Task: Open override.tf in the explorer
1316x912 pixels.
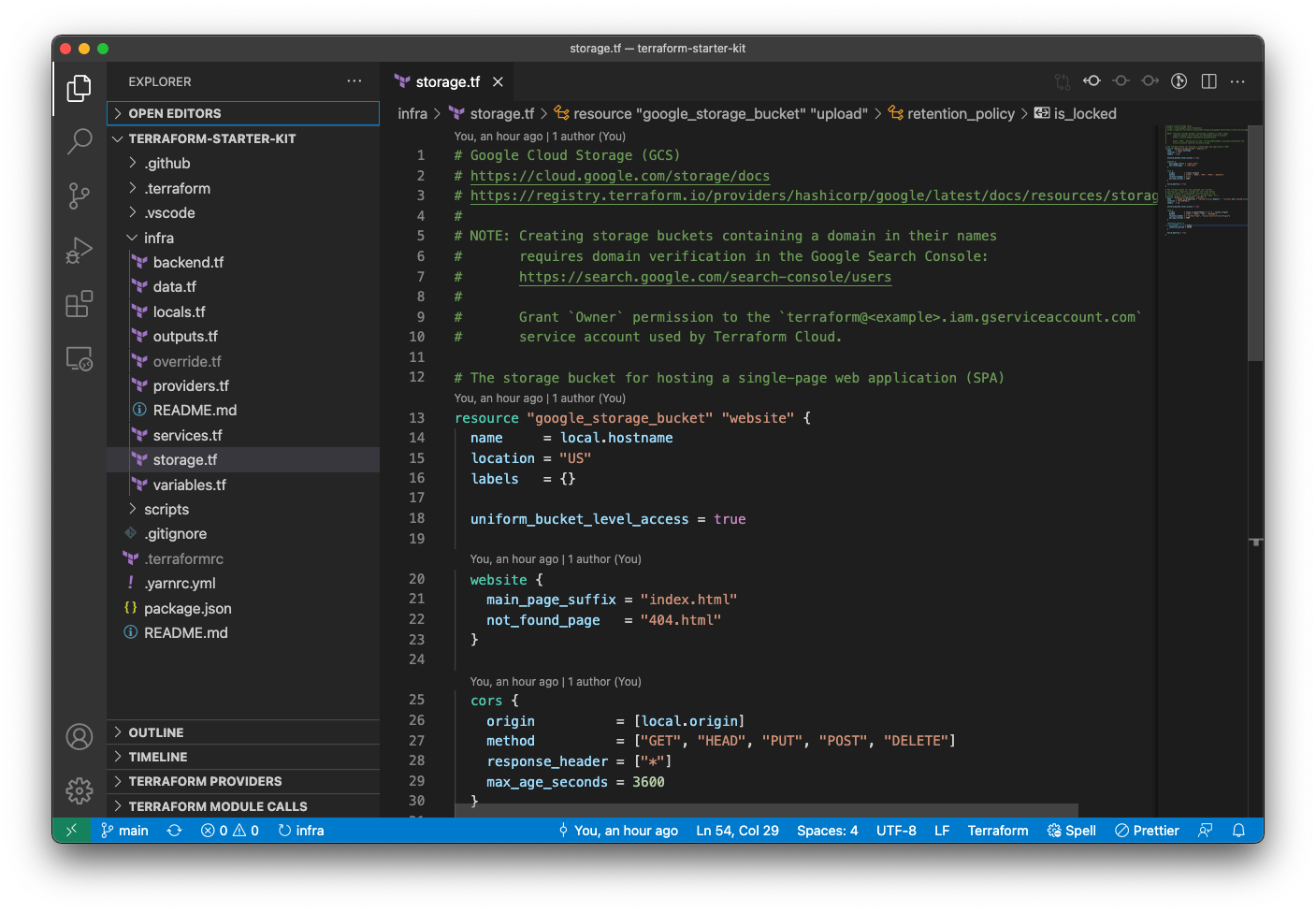Action: pos(243,361)
